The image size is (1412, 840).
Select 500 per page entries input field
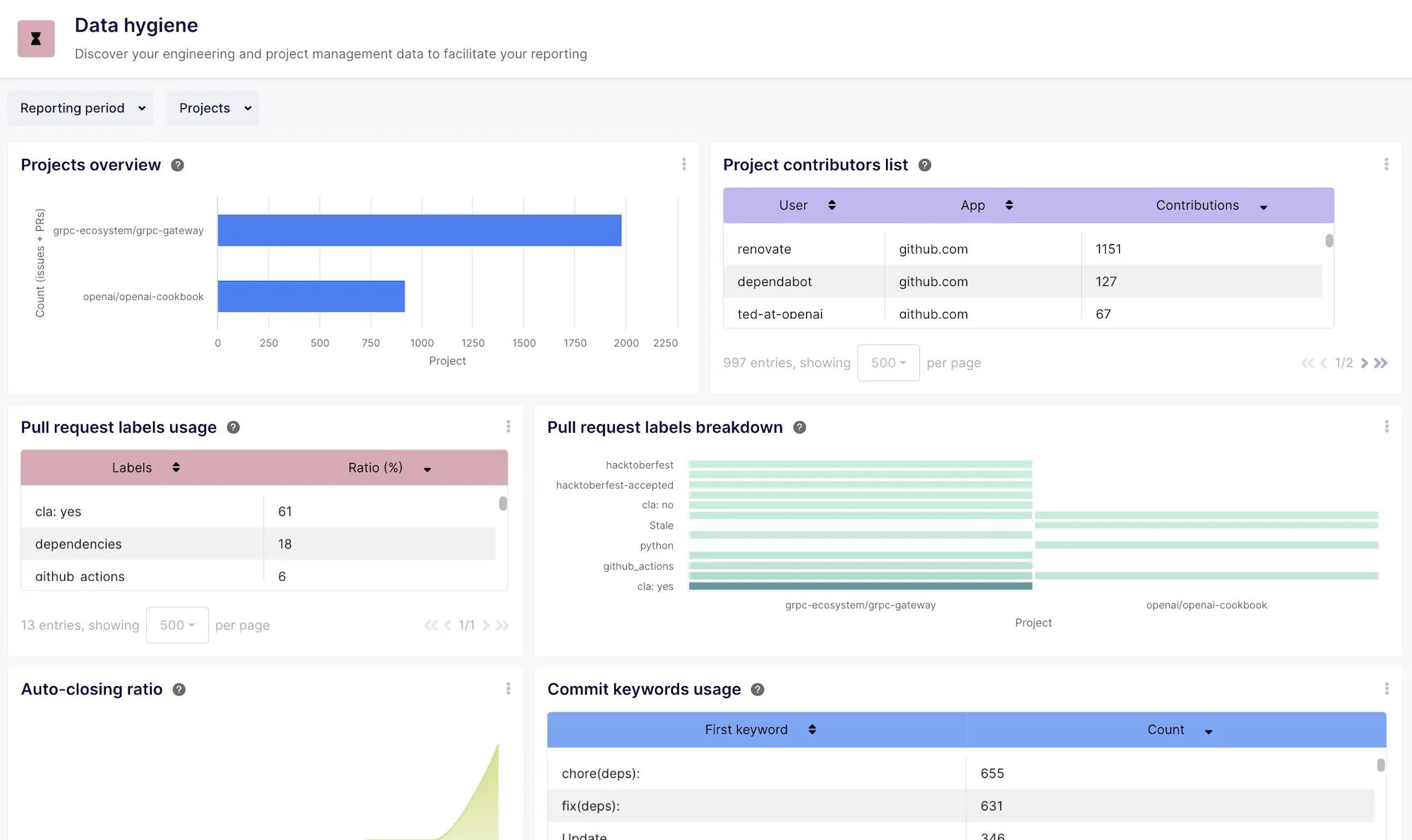tap(888, 362)
